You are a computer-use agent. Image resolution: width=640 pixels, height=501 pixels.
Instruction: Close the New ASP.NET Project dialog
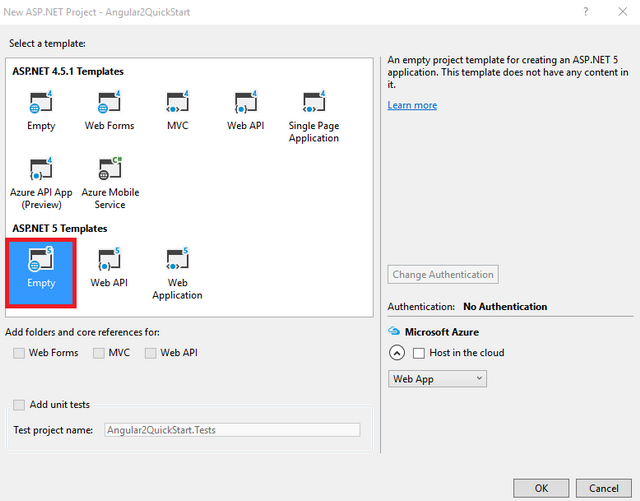[622, 11]
